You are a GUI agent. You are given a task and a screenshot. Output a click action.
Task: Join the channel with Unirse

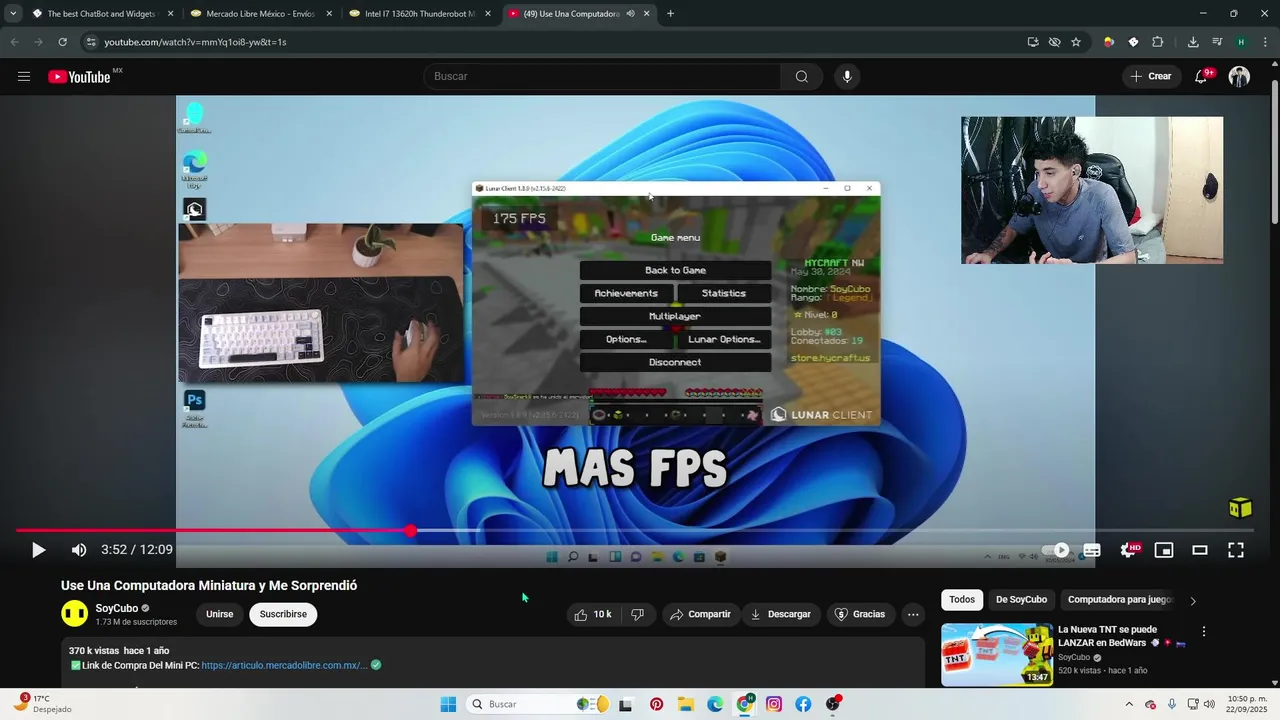click(x=219, y=614)
